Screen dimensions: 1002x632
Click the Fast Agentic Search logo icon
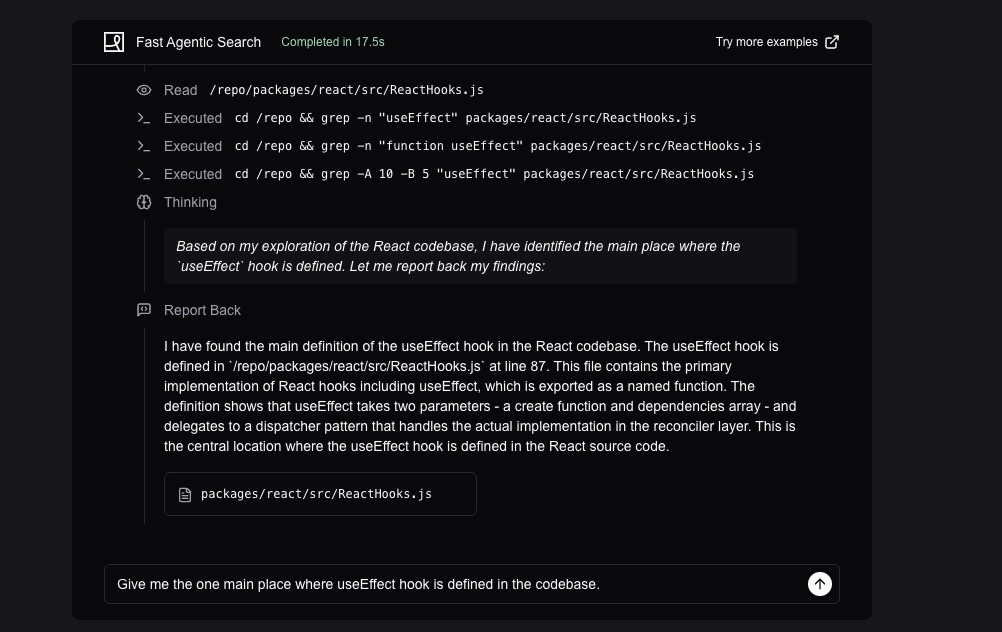pos(114,42)
